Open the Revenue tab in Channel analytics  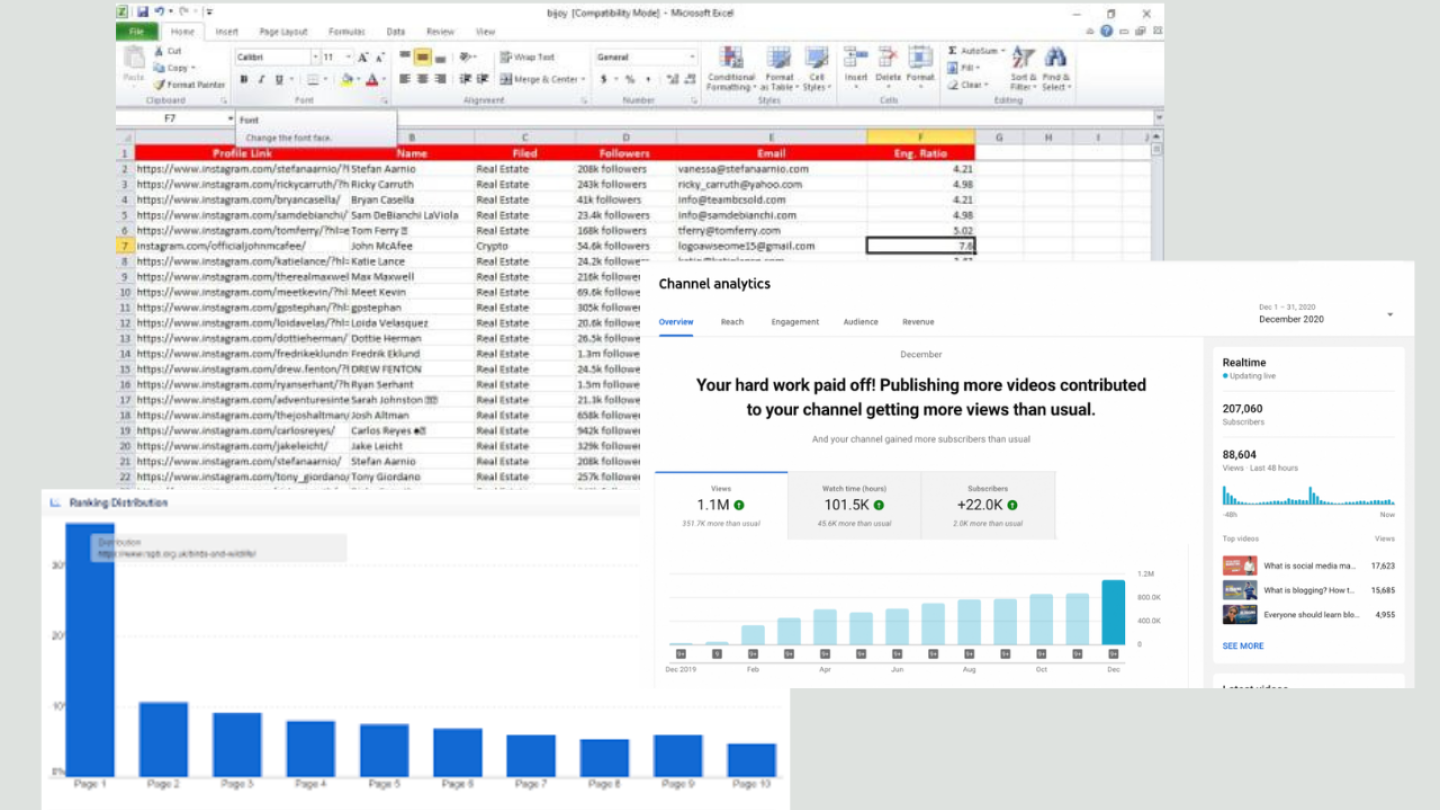918,322
